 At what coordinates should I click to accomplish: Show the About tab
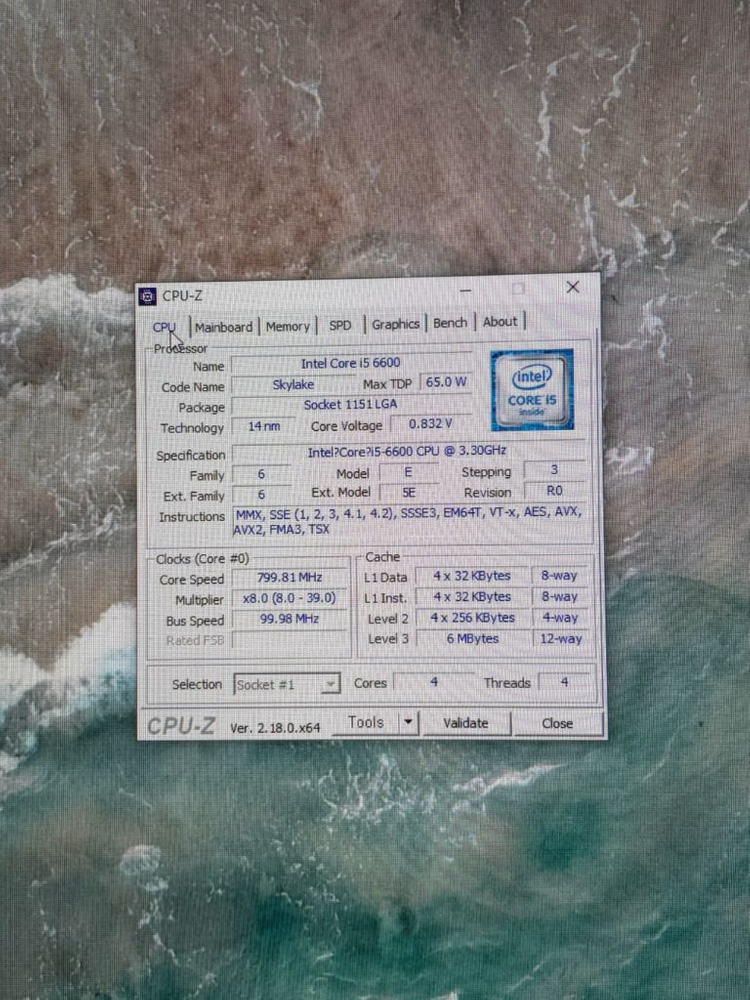coord(500,321)
